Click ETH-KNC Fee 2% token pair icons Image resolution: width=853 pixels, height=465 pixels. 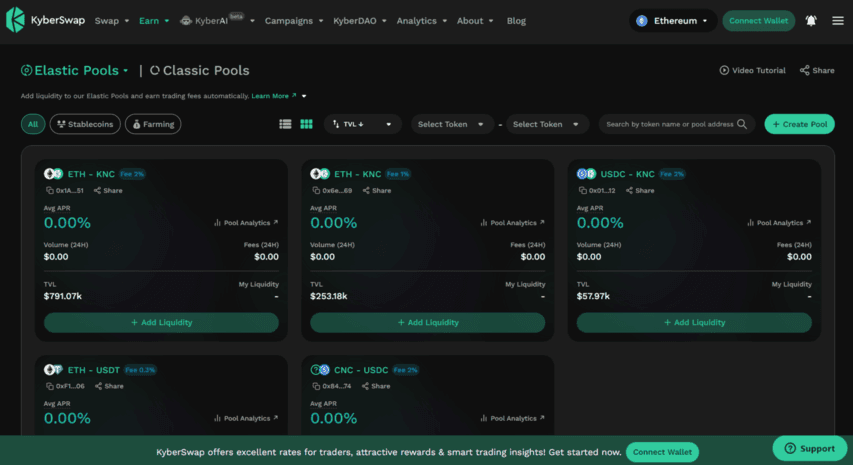(53, 174)
